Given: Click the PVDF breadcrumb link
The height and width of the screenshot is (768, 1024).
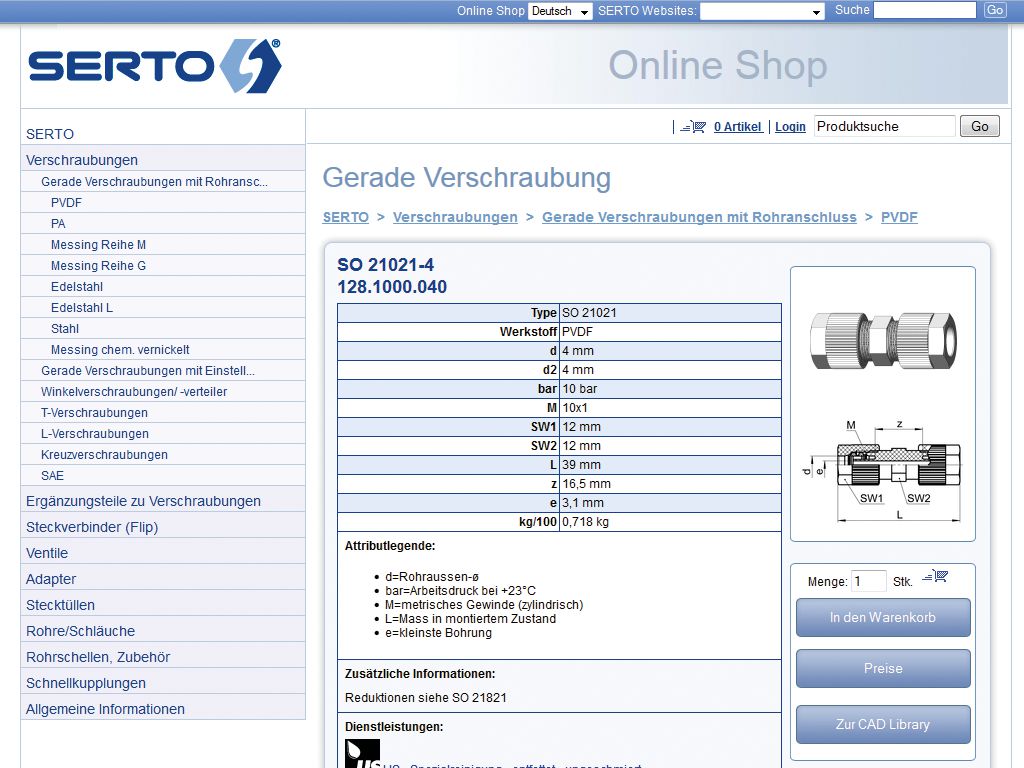Looking at the screenshot, I should coord(899,217).
